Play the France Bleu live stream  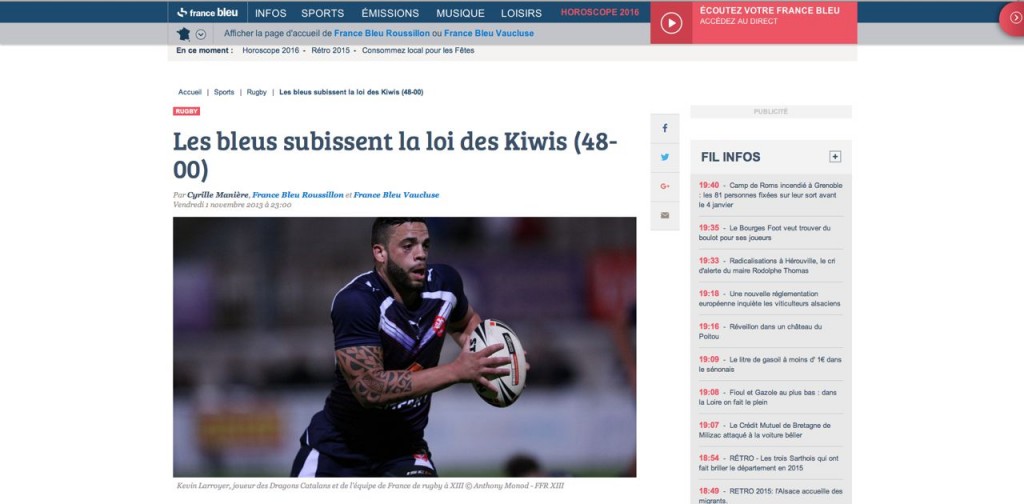pyautogui.click(x=671, y=23)
